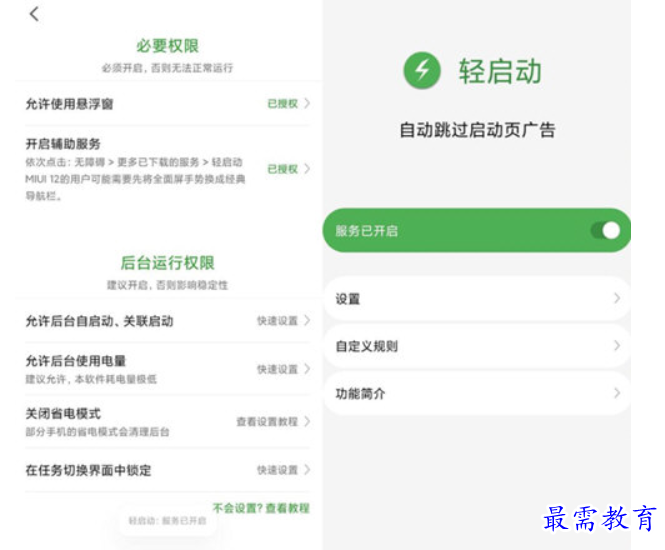
Task: Click 已授权 status next to 允许使用悬浮窗
Action: tap(282, 103)
